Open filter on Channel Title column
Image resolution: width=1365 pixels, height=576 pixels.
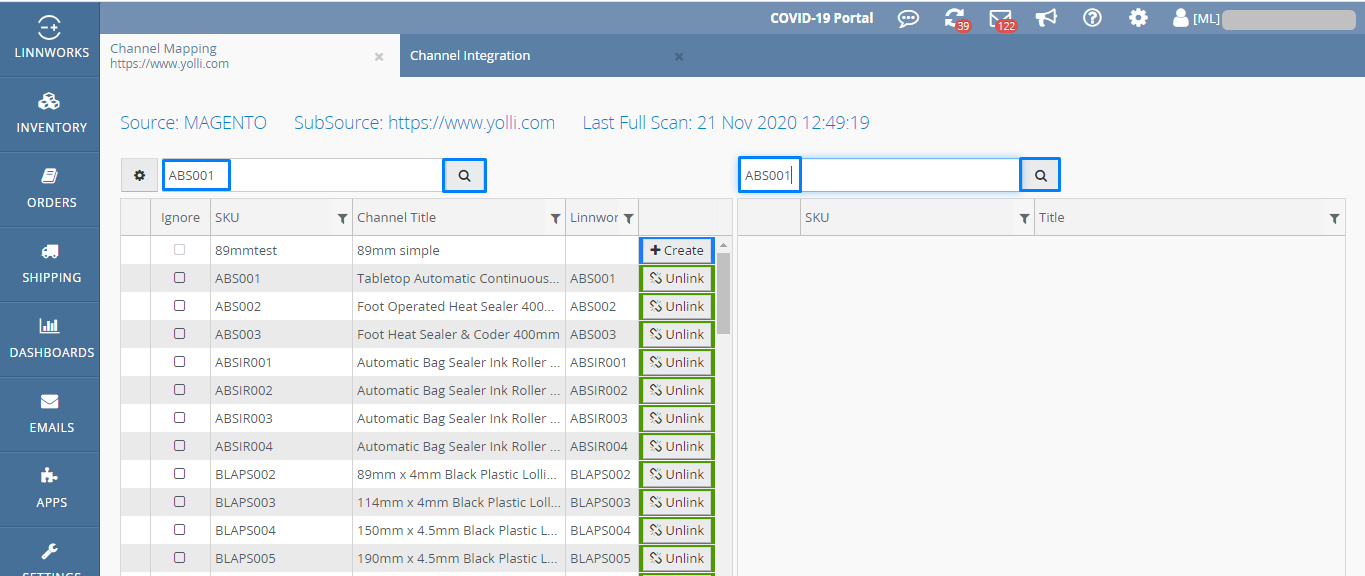point(556,218)
